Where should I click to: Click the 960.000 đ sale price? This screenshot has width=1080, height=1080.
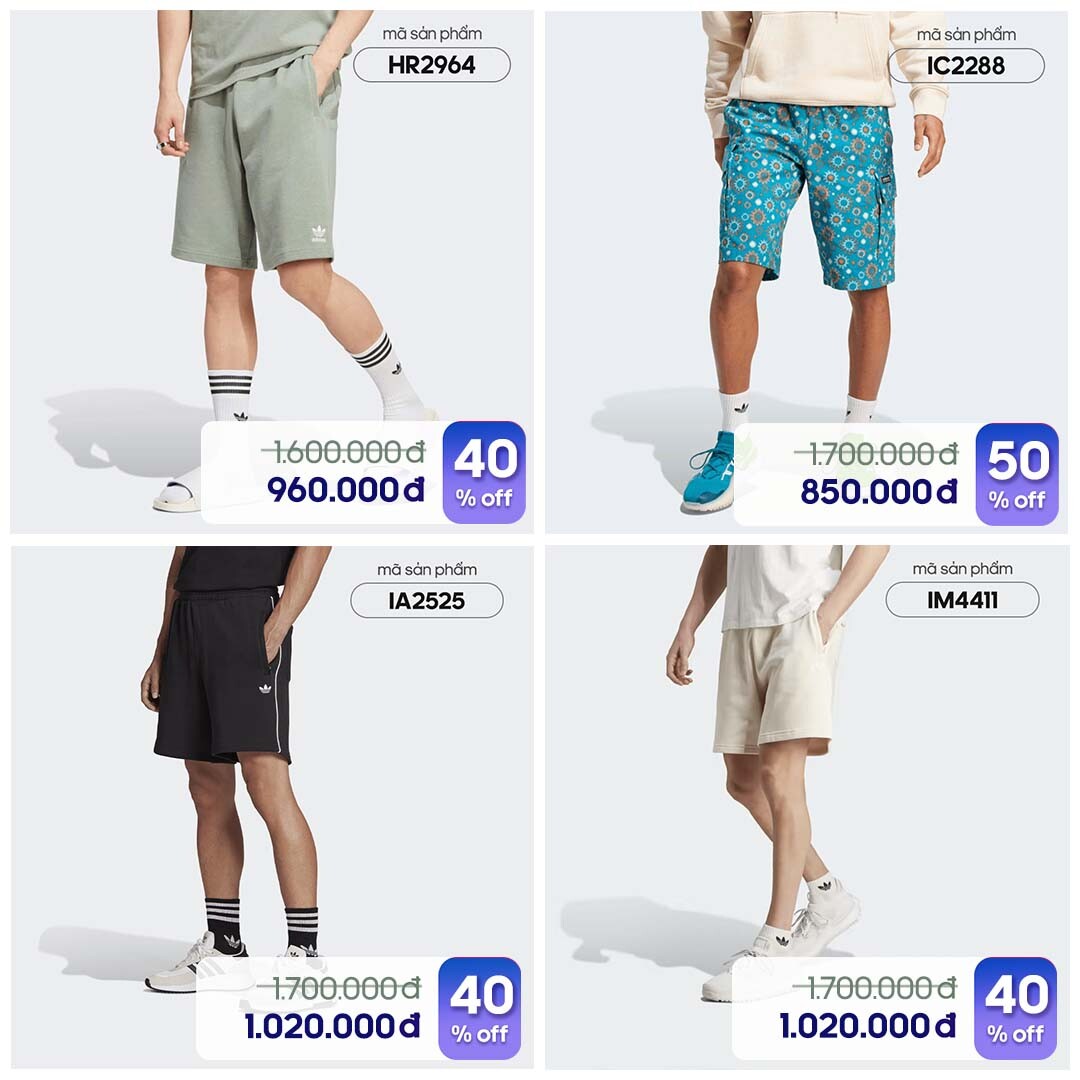[346, 490]
